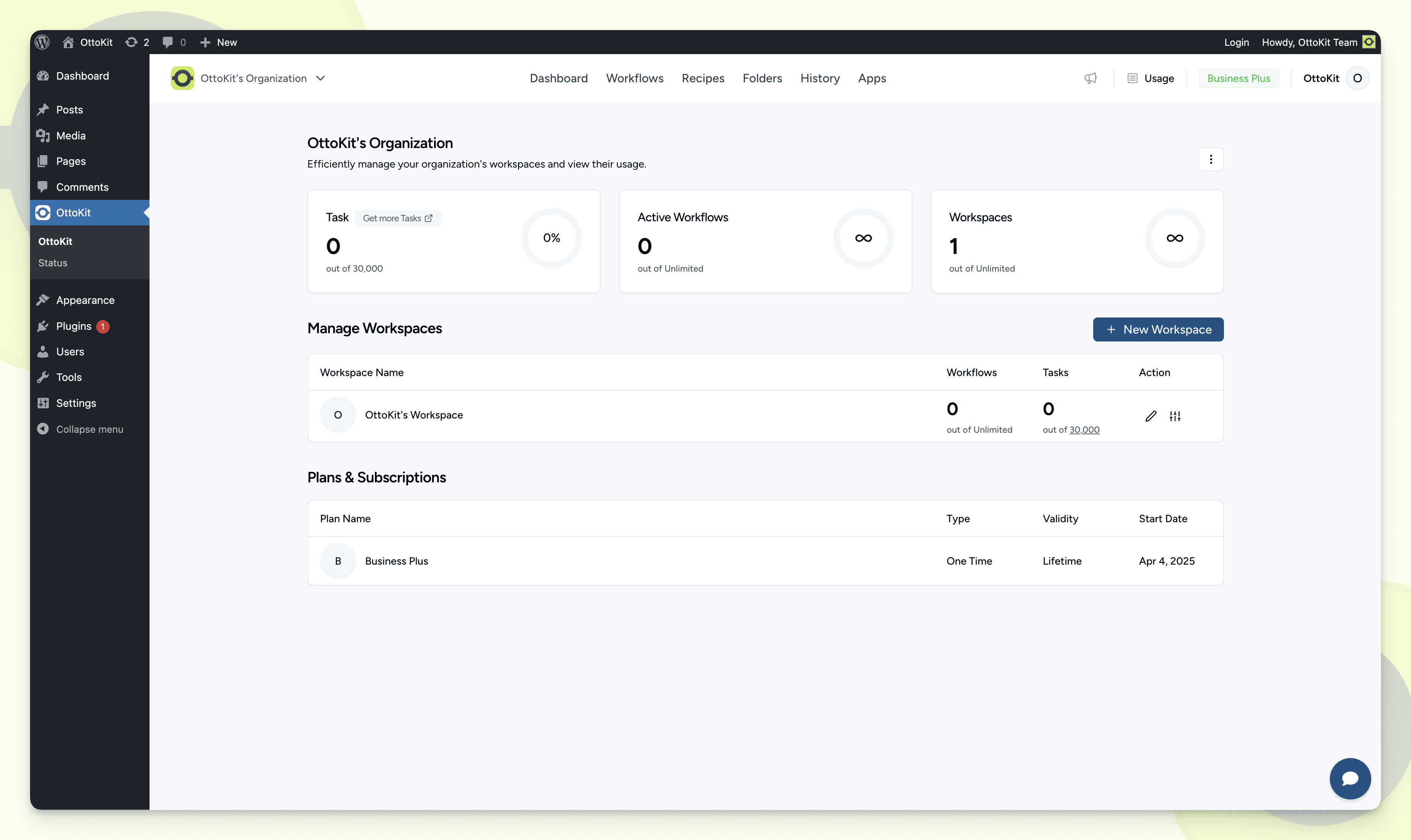1411x840 pixels.
Task: Open the organization three-dot options menu
Action: pyautogui.click(x=1211, y=160)
